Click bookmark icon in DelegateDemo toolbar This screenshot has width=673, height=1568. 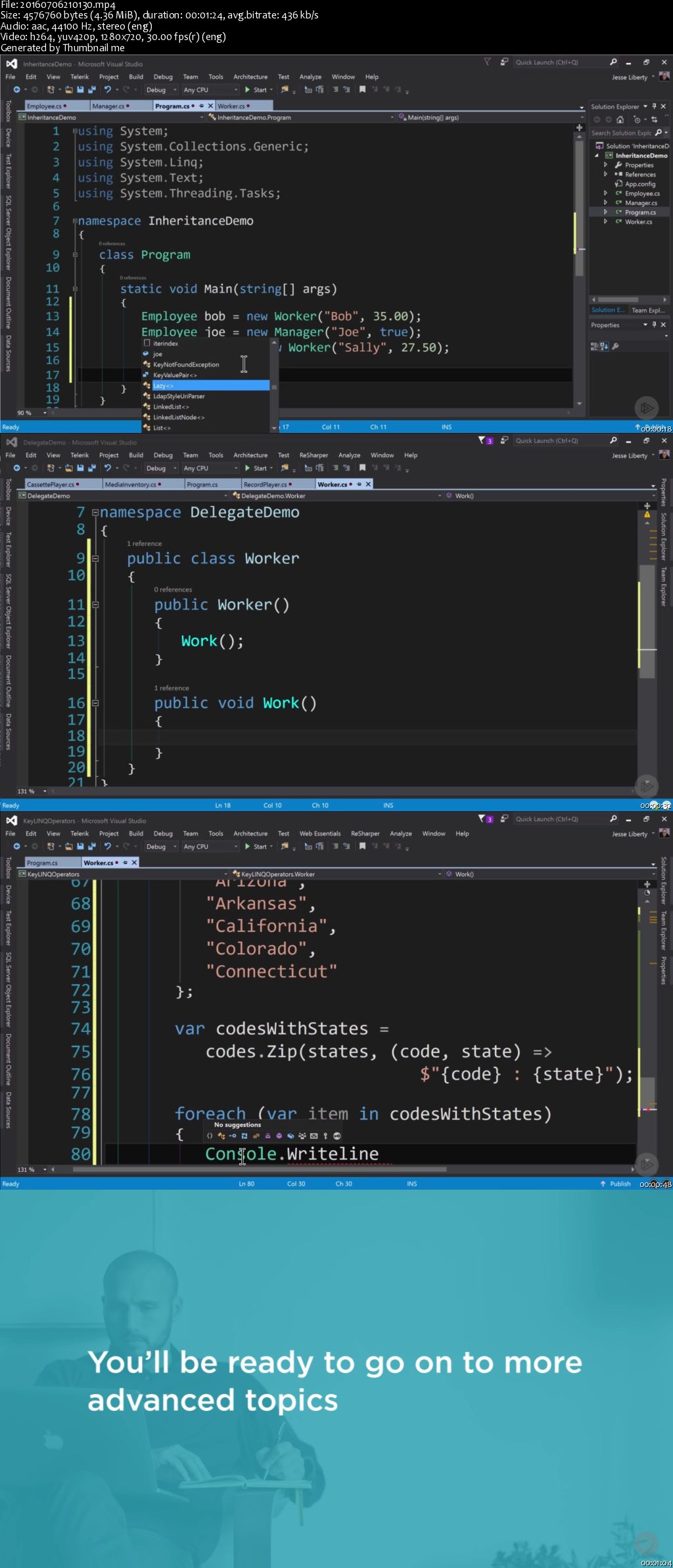362,468
